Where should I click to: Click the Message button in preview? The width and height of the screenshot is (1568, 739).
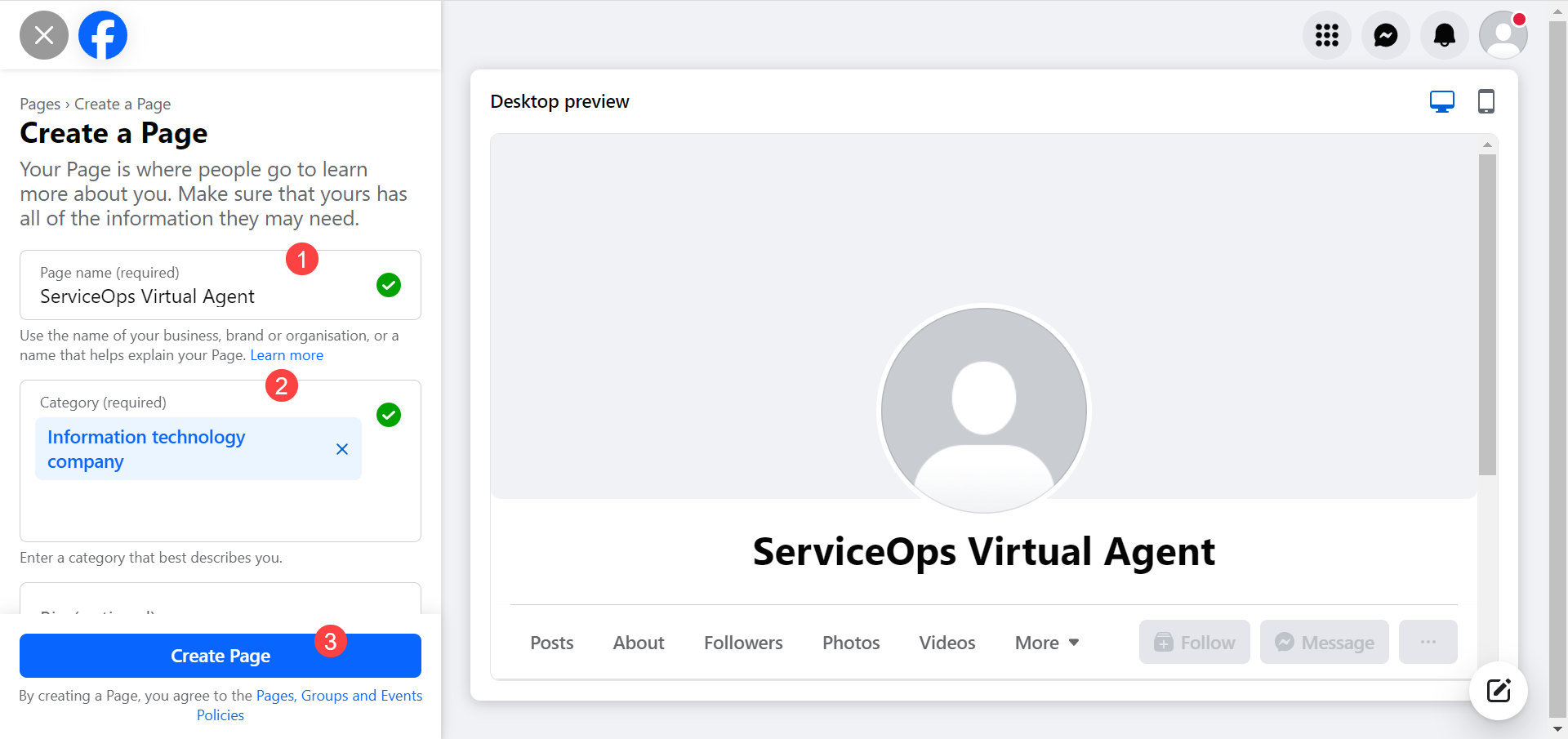tap(1323, 642)
